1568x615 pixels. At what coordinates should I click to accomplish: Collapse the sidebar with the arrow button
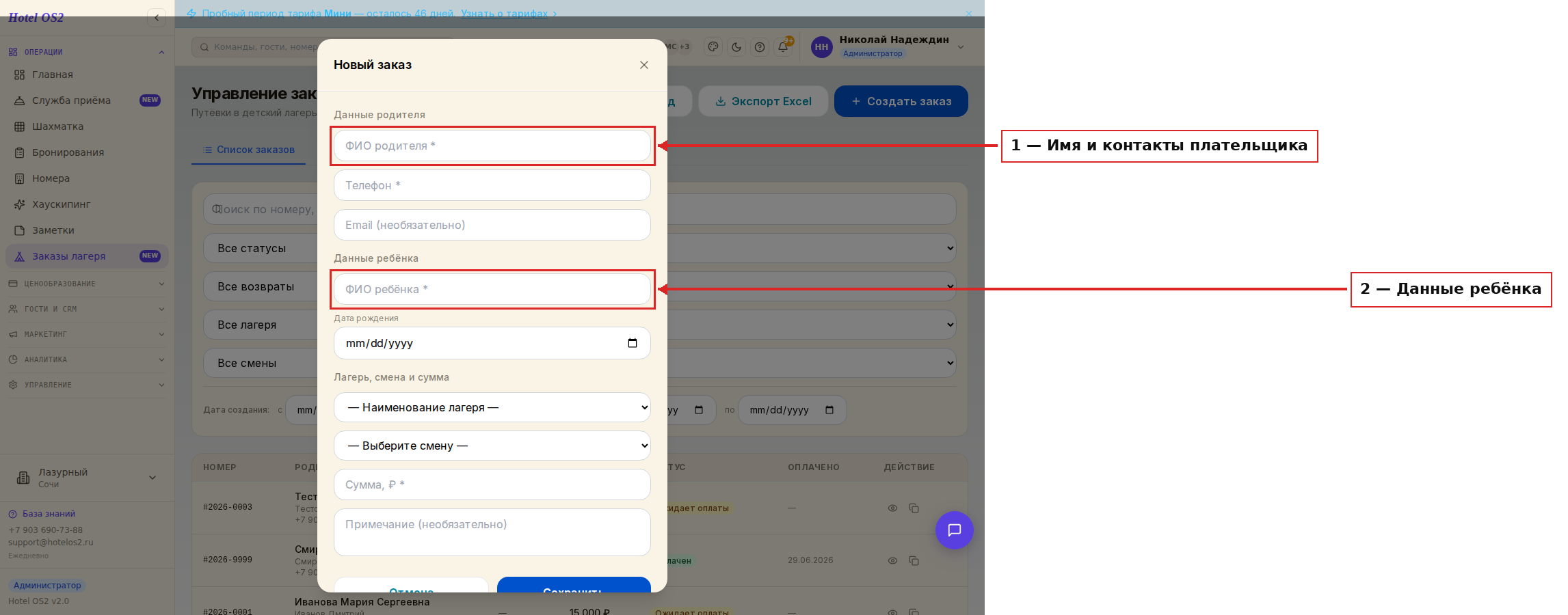[157, 18]
